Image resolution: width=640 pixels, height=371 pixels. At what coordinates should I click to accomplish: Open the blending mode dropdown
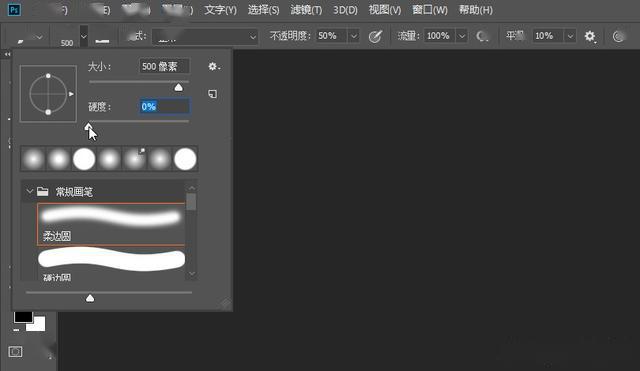tap(205, 37)
